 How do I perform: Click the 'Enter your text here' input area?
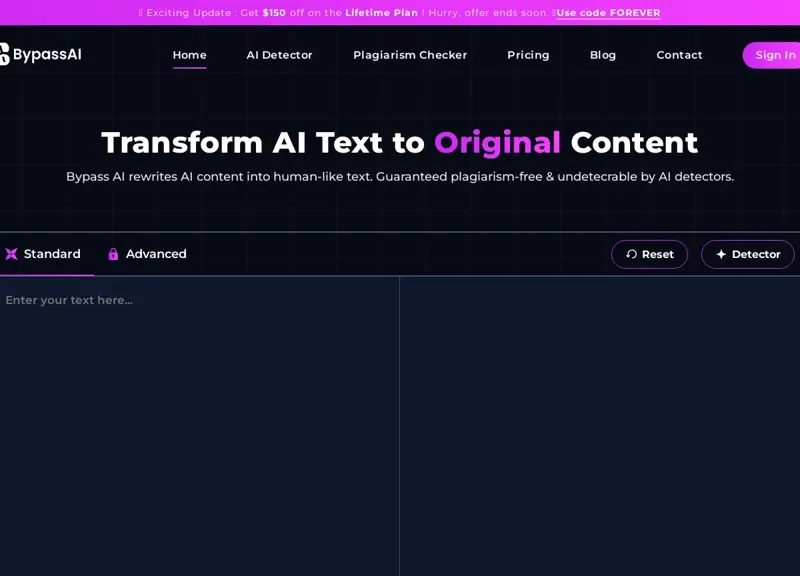198,420
